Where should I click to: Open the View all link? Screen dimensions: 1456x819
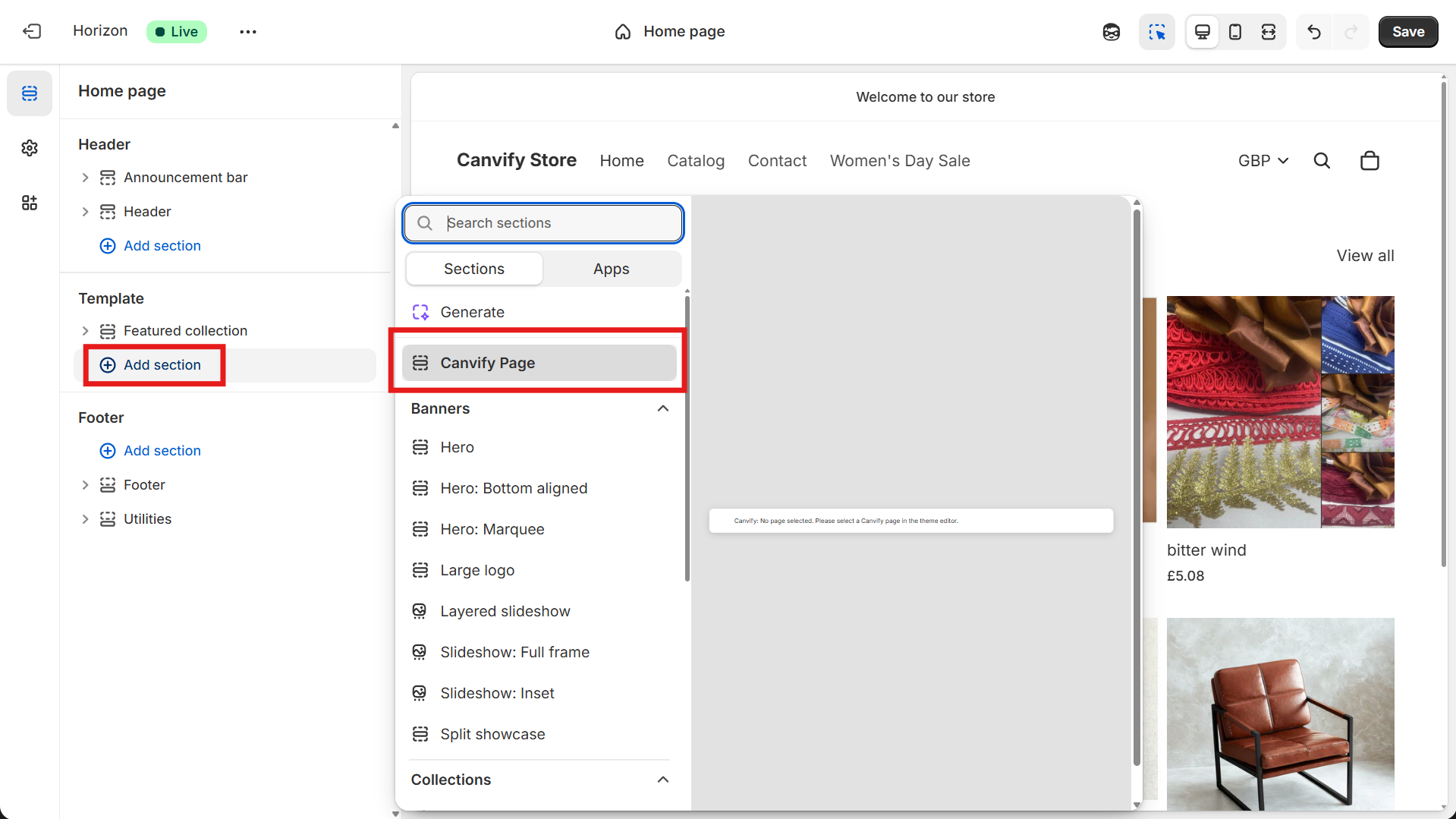pos(1363,256)
